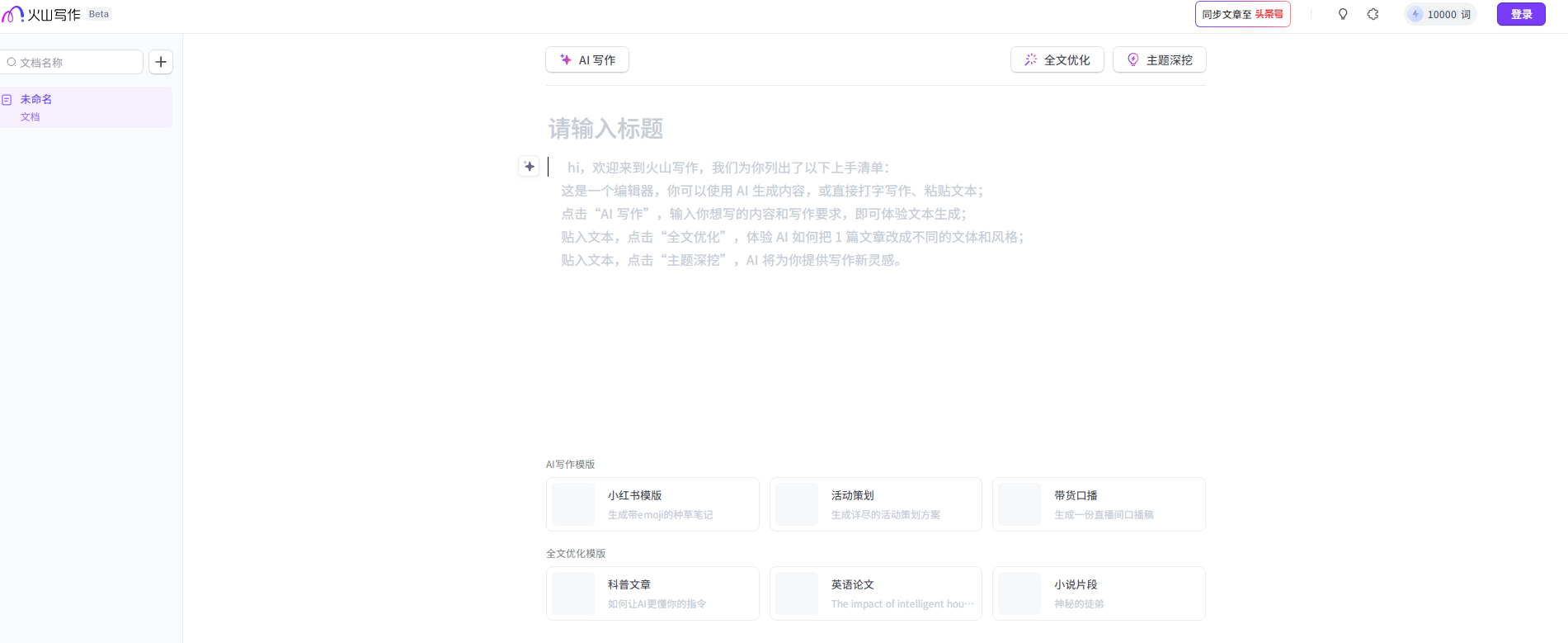Choose the 小红书模版 template card
Screen dimensions: 1568x643
(652, 504)
